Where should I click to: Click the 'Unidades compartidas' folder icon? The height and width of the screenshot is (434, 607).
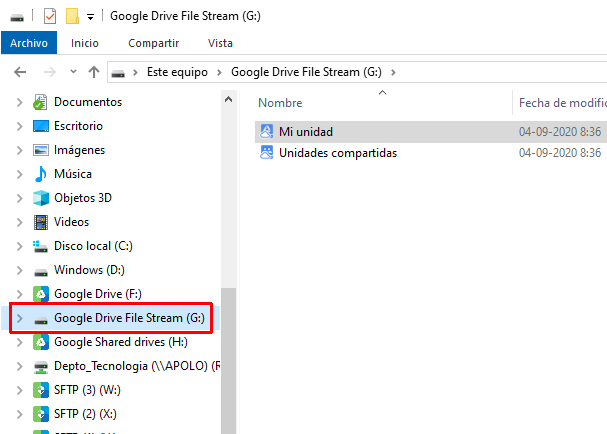(266, 153)
